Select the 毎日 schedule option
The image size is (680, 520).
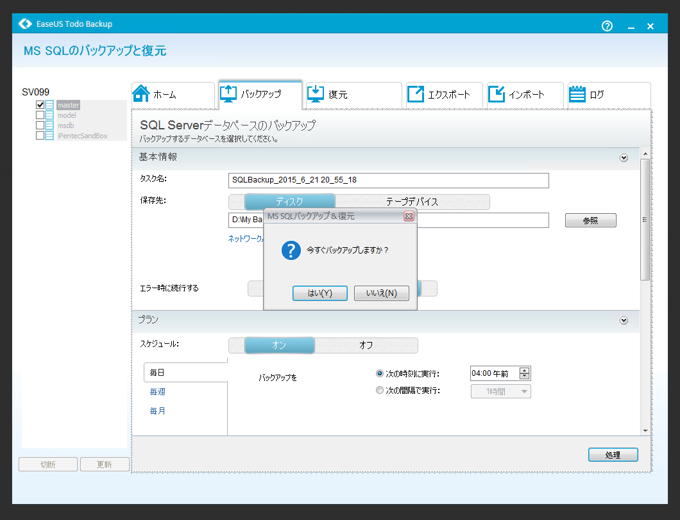point(186,373)
